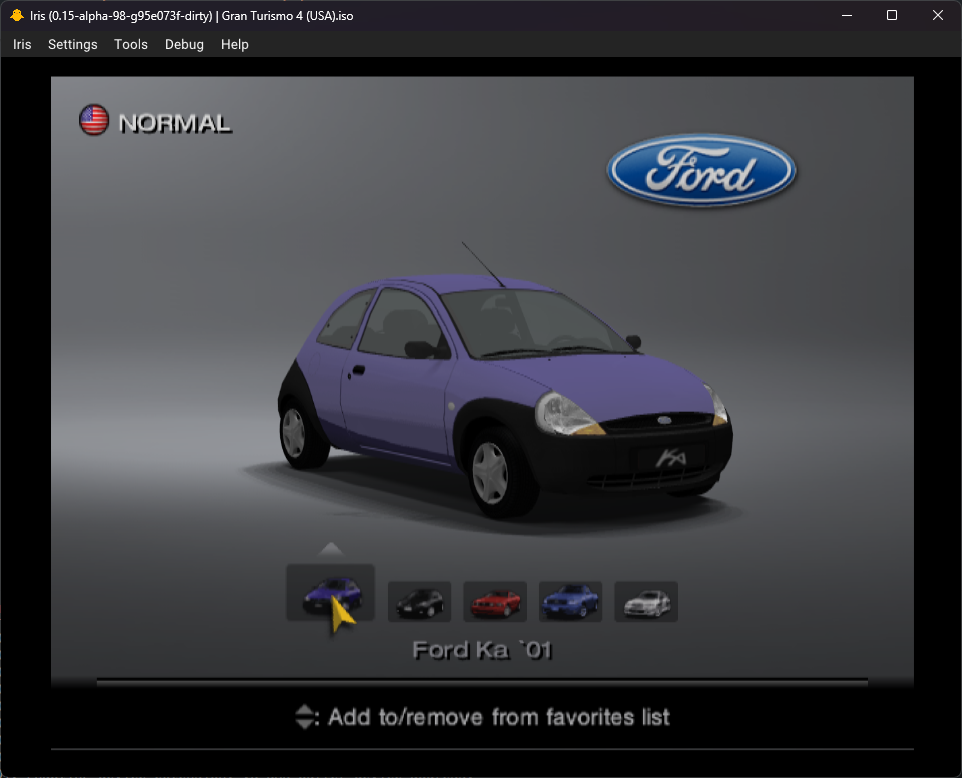Open the Settings menu
Image resolution: width=962 pixels, height=778 pixels.
pos(72,44)
